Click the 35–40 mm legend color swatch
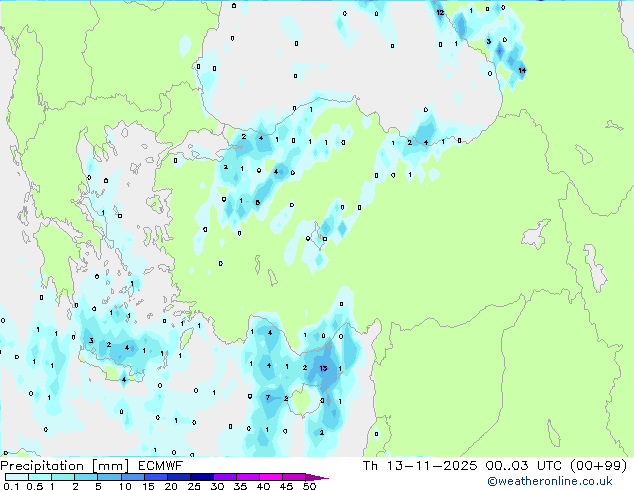 click(x=248, y=477)
